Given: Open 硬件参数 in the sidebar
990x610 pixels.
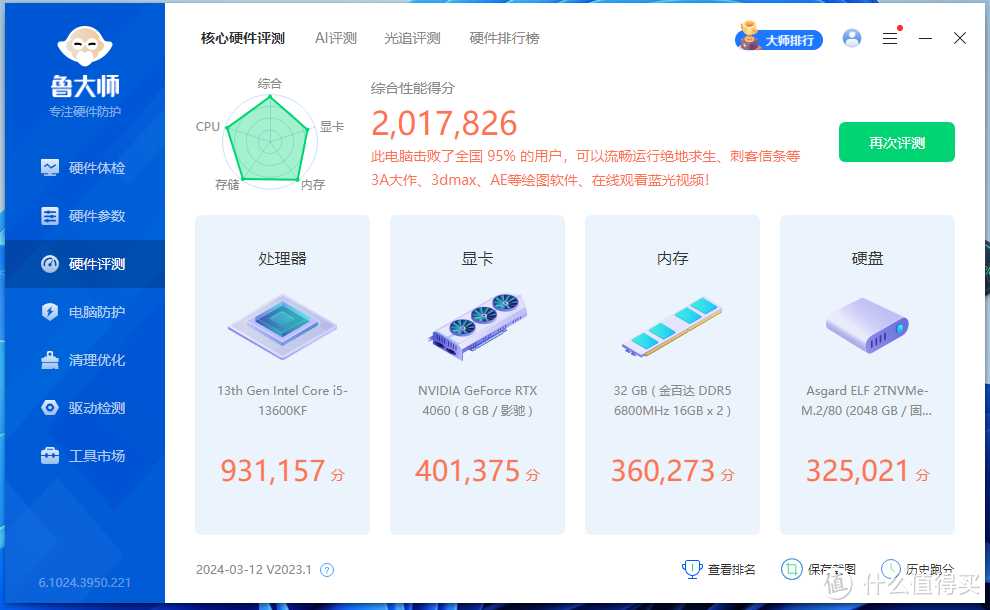Looking at the screenshot, I should pyautogui.click(x=85, y=216).
